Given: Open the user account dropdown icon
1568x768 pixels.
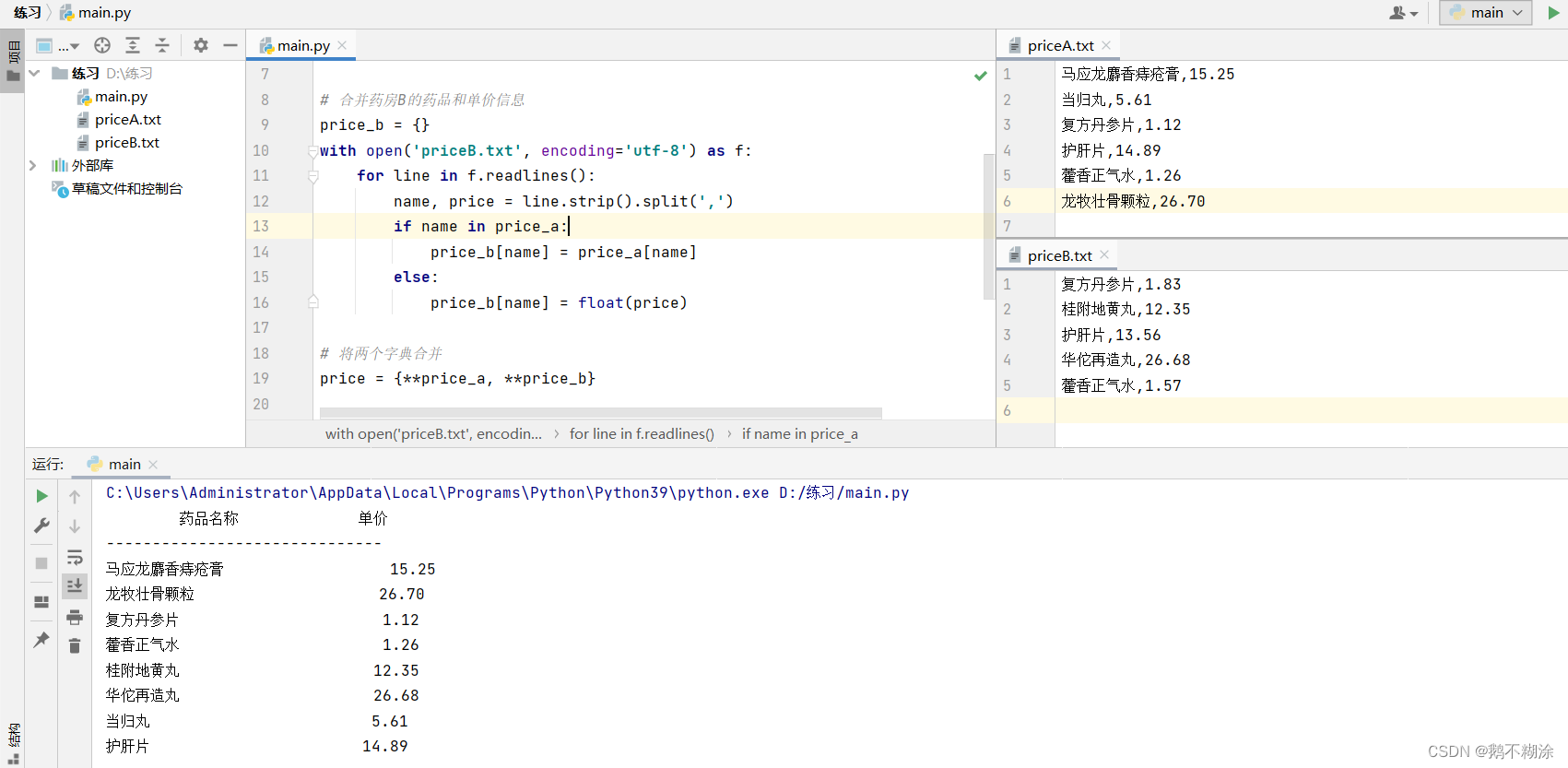Looking at the screenshot, I should (x=1403, y=13).
